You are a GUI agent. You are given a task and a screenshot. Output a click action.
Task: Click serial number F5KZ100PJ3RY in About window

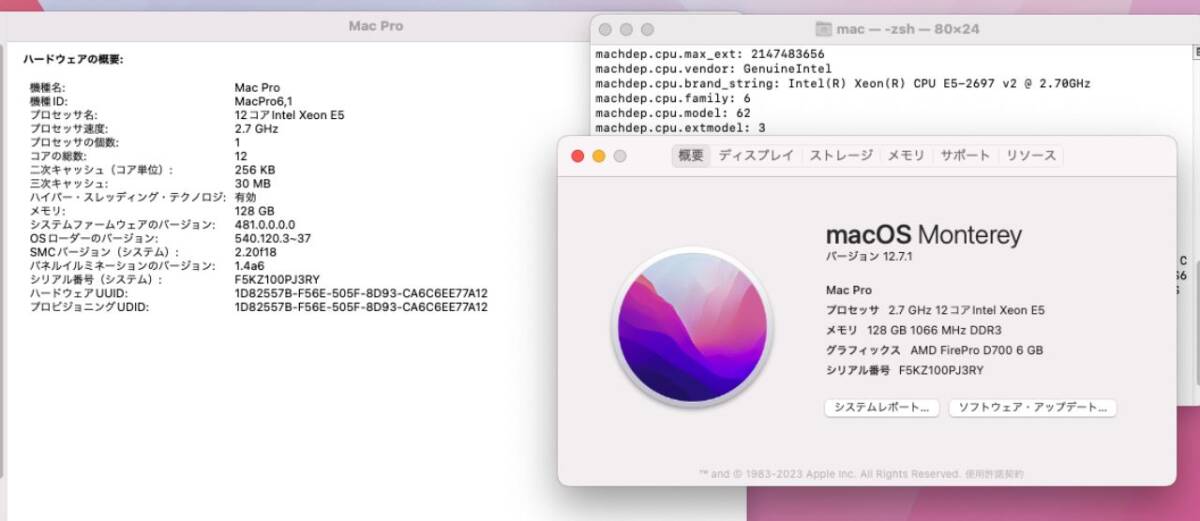[x=941, y=370]
